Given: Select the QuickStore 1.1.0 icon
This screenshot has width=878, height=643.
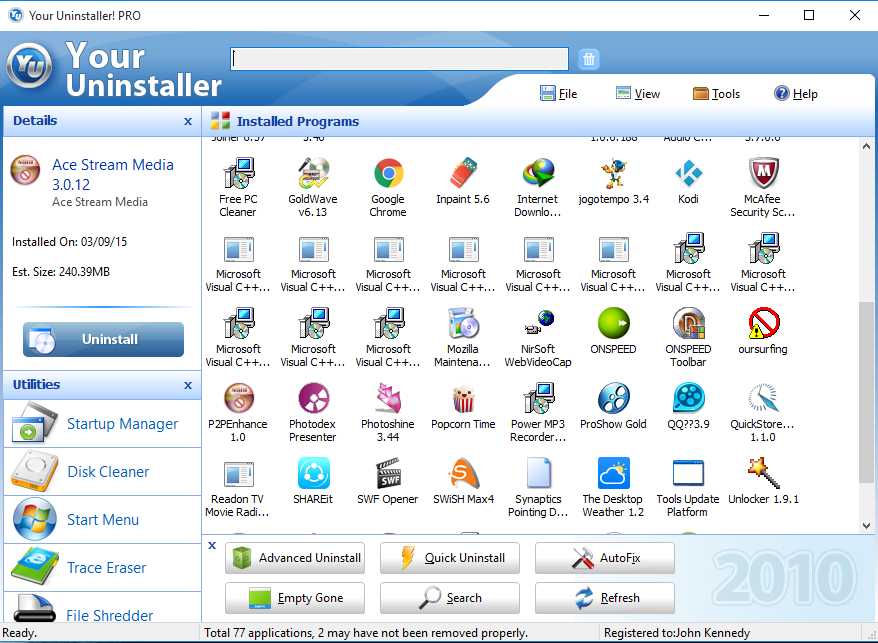Looking at the screenshot, I should click(x=763, y=398).
